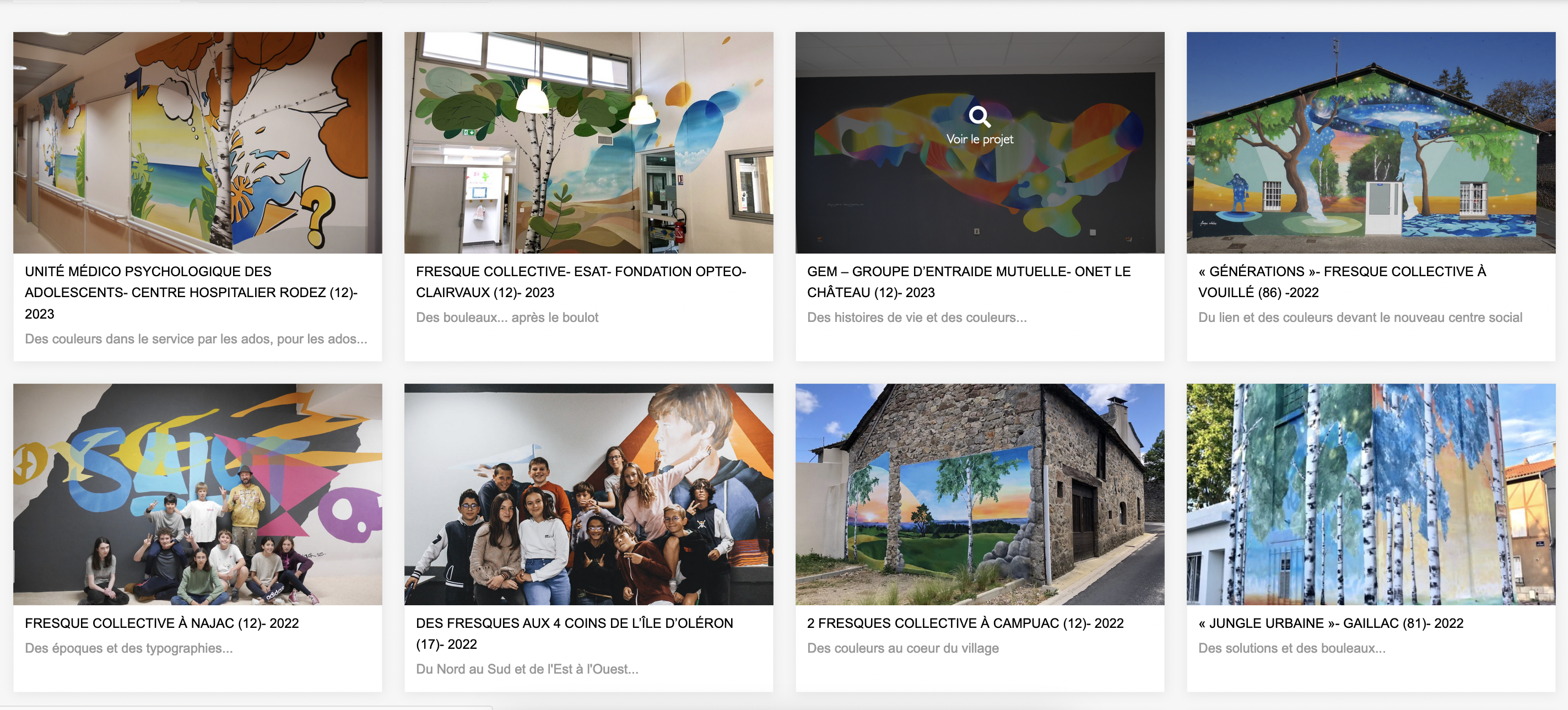Click title 'Générations - Fresque Collective à Vouillé'
This screenshot has width=1568, height=710.
click(1342, 282)
